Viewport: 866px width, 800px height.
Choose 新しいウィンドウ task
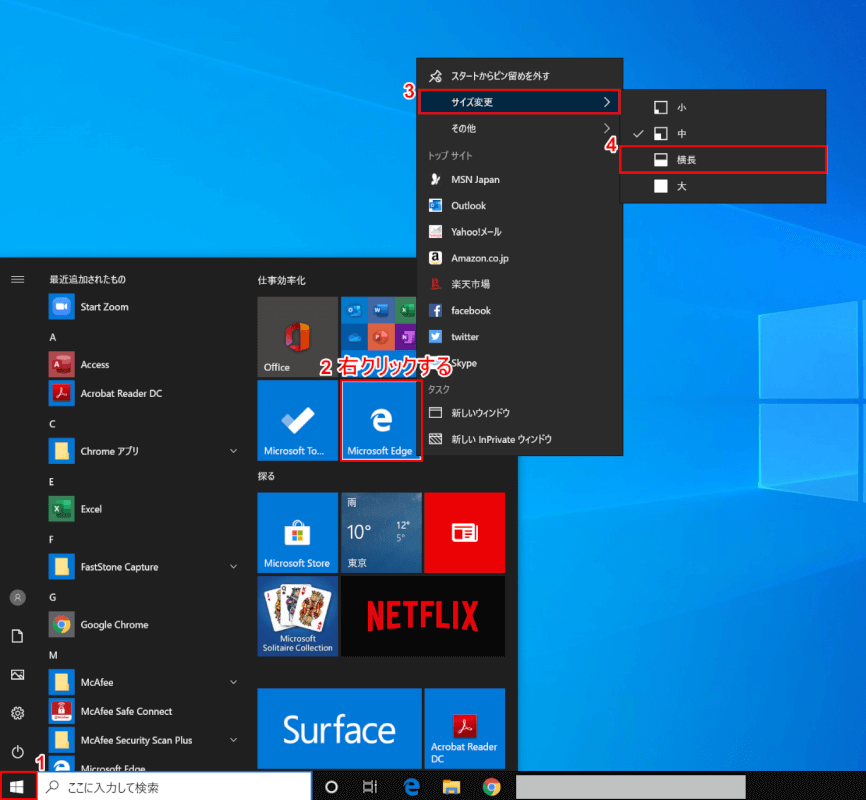pos(519,413)
